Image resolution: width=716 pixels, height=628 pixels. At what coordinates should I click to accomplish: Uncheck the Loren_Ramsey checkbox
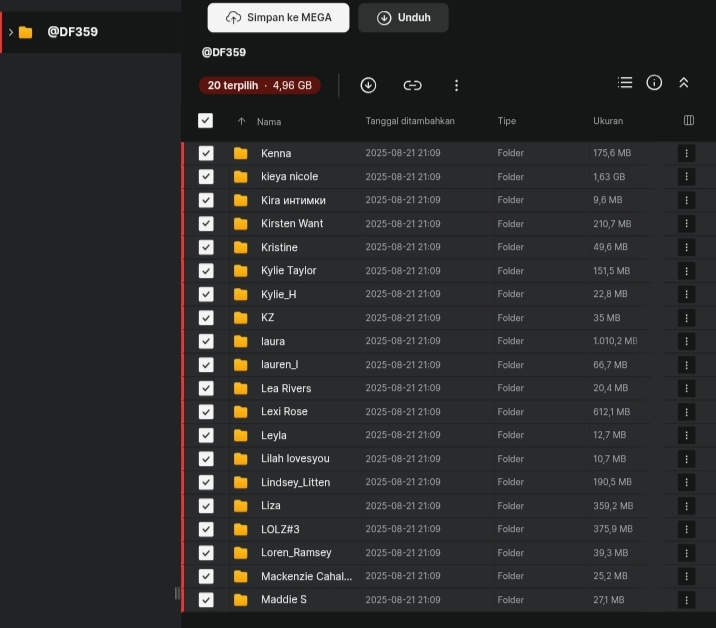pyautogui.click(x=206, y=553)
